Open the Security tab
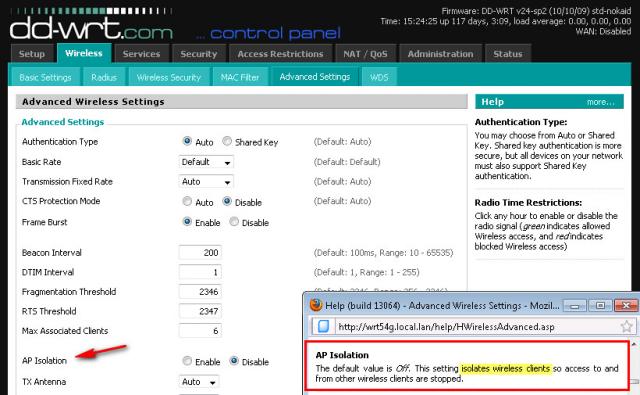 (x=199, y=54)
